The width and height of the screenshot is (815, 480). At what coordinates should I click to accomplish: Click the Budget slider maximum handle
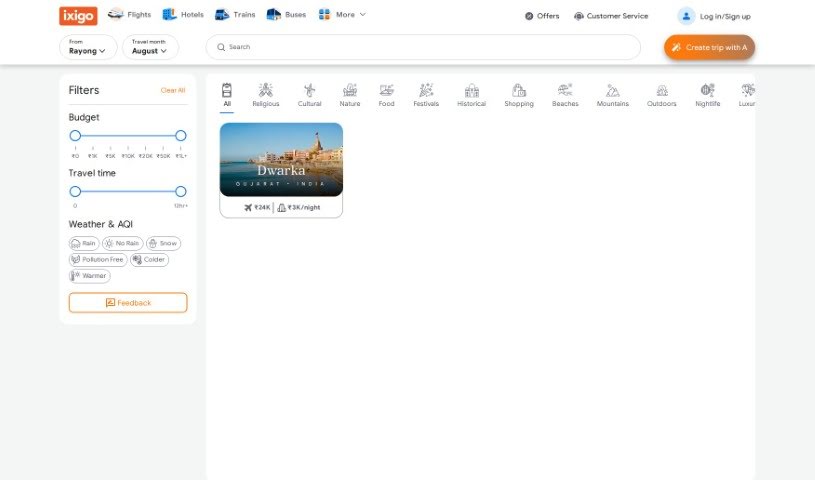click(x=180, y=136)
